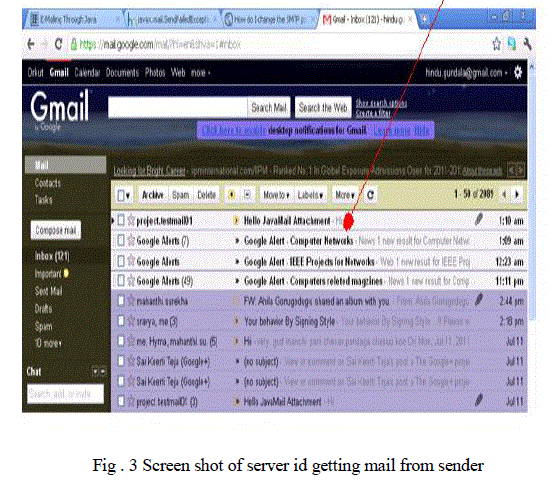Screen dimensions: 553x481
Task: Star the Google Alerts (49) message
Action: pos(131,281)
